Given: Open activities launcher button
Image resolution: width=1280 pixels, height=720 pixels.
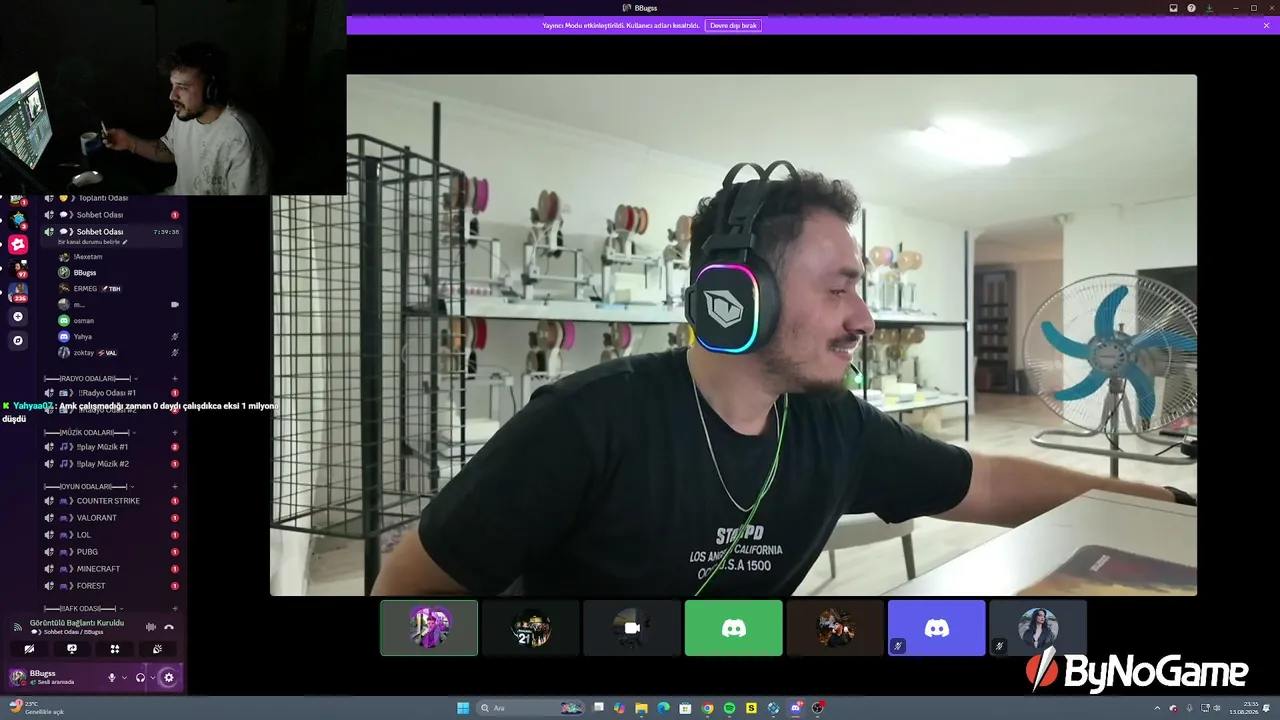Looking at the screenshot, I should pyautogui.click(x=115, y=649).
